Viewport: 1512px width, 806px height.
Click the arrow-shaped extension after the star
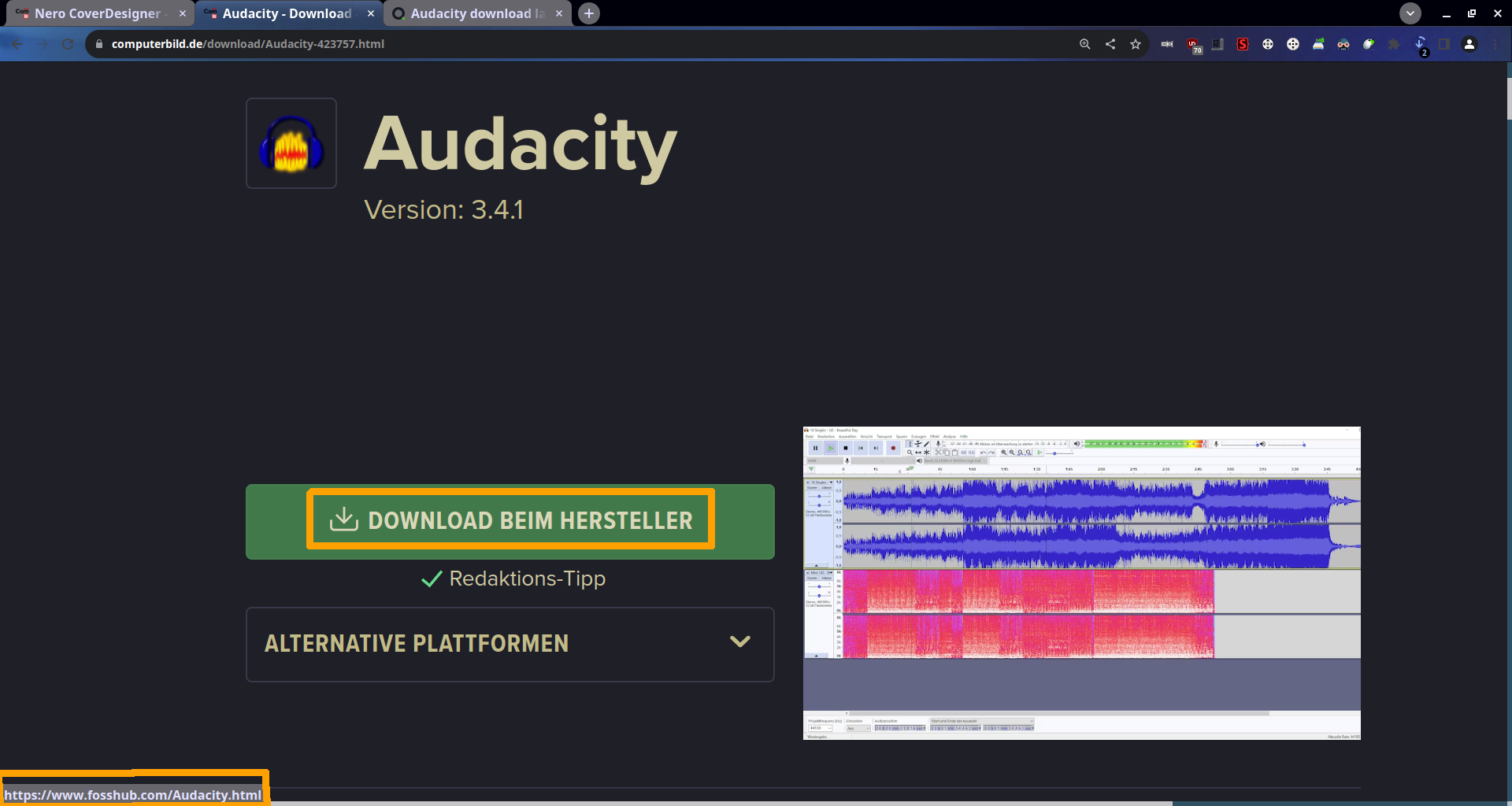tap(1167, 44)
